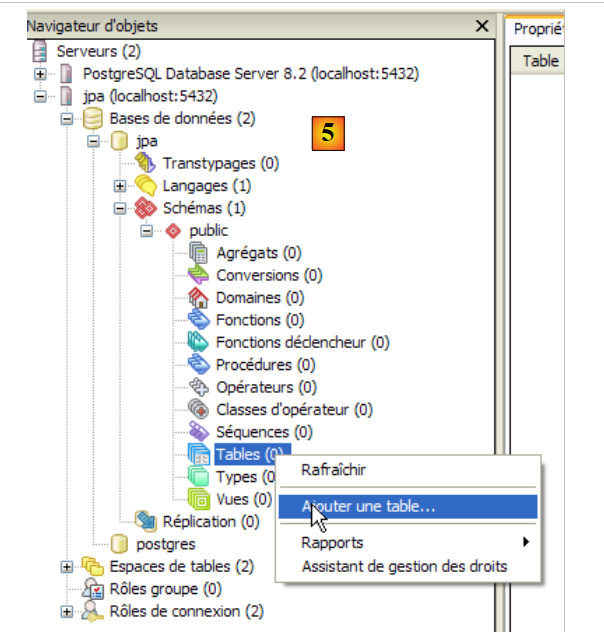
Task: Open the Rapports submenu
Action: (332, 543)
